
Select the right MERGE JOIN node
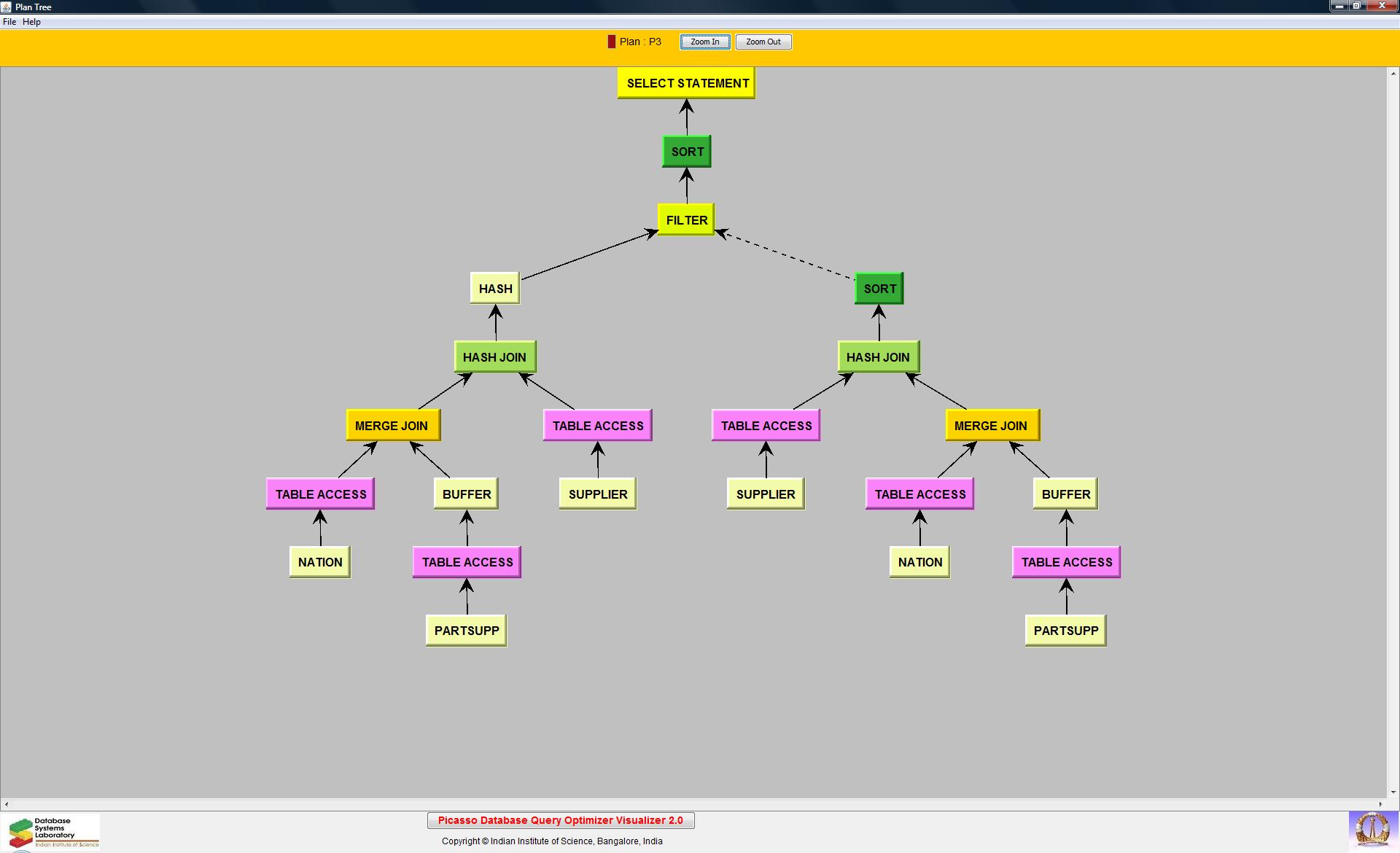pos(992,426)
